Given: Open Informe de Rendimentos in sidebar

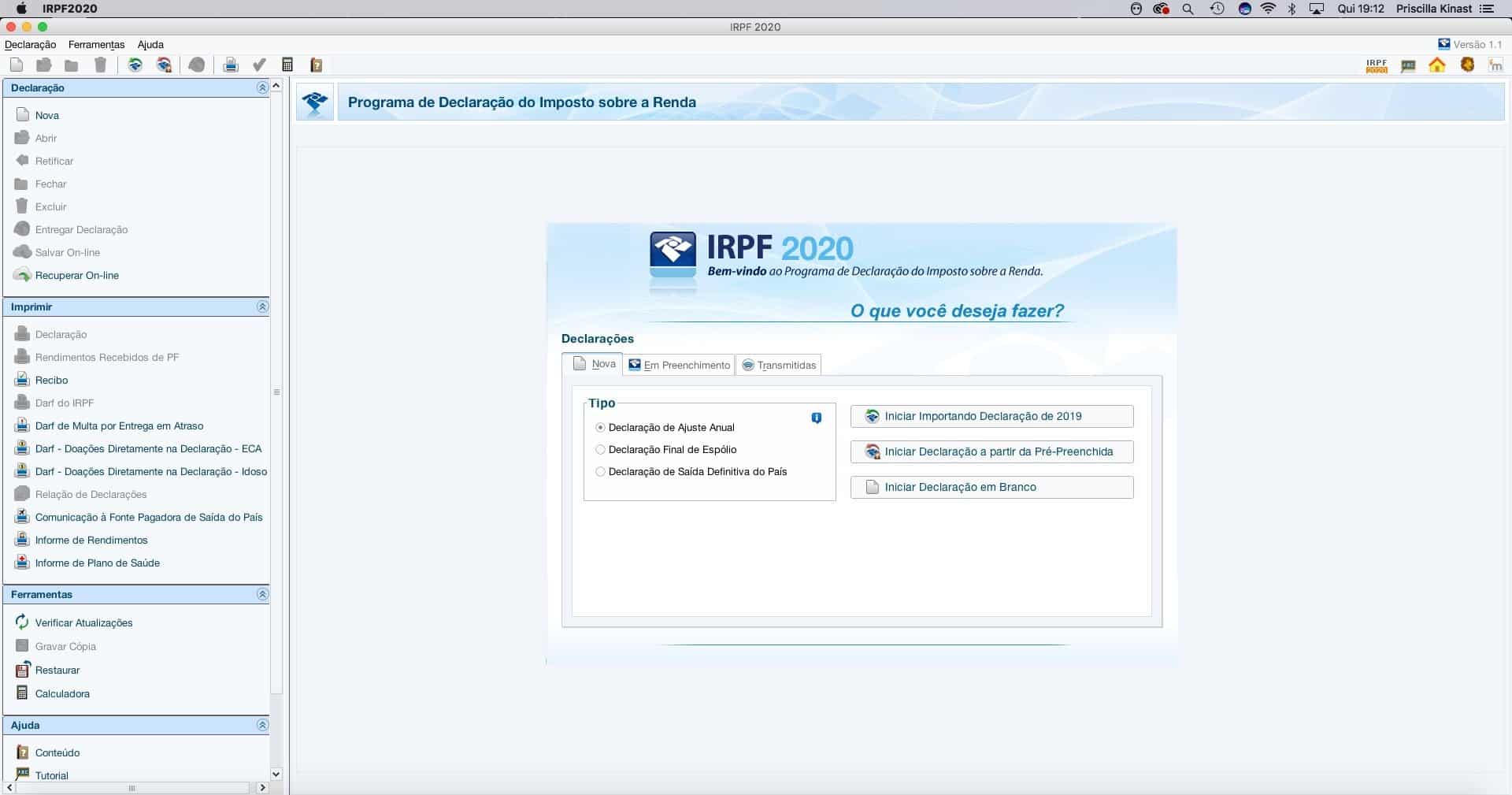Looking at the screenshot, I should pos(91,540).
